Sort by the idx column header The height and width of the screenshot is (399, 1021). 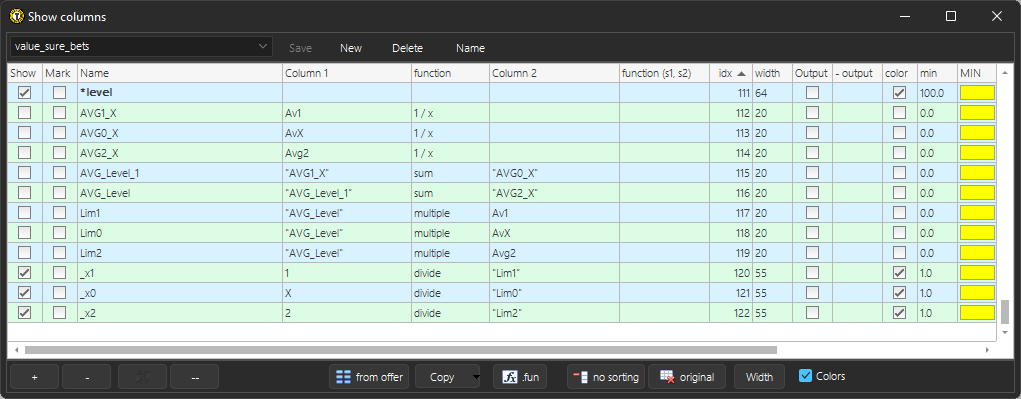(731, 74)
